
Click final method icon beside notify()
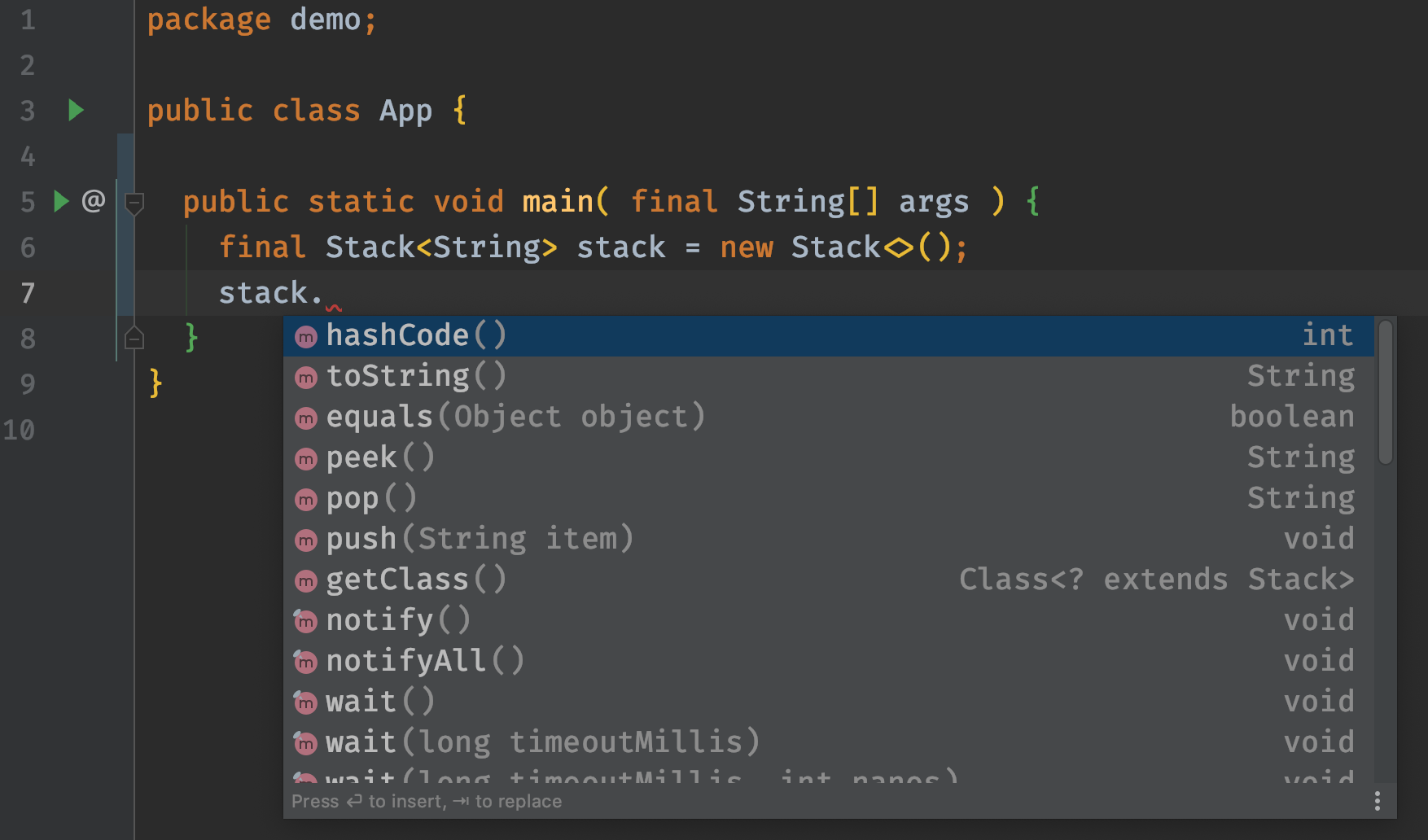point(305,622)
